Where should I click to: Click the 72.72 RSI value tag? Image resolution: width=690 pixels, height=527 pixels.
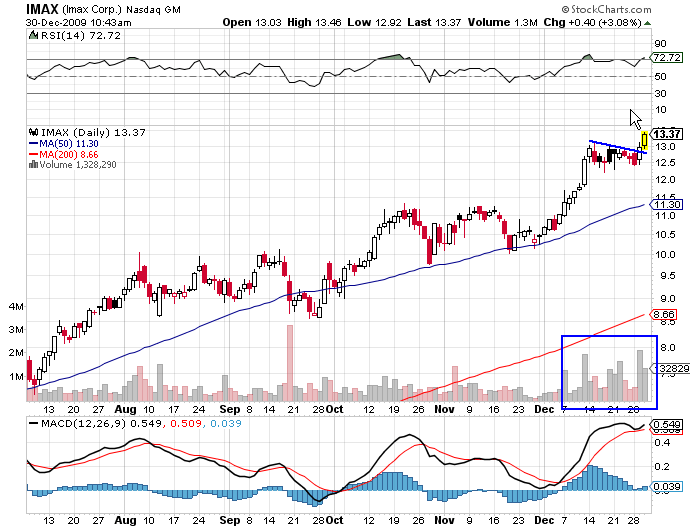pyautogui.click(x=666, y=59)
